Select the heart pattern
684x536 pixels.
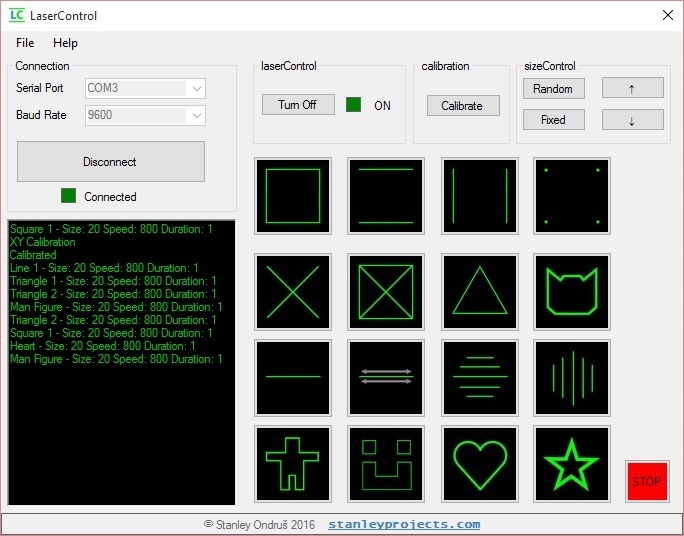coord(479,464)
